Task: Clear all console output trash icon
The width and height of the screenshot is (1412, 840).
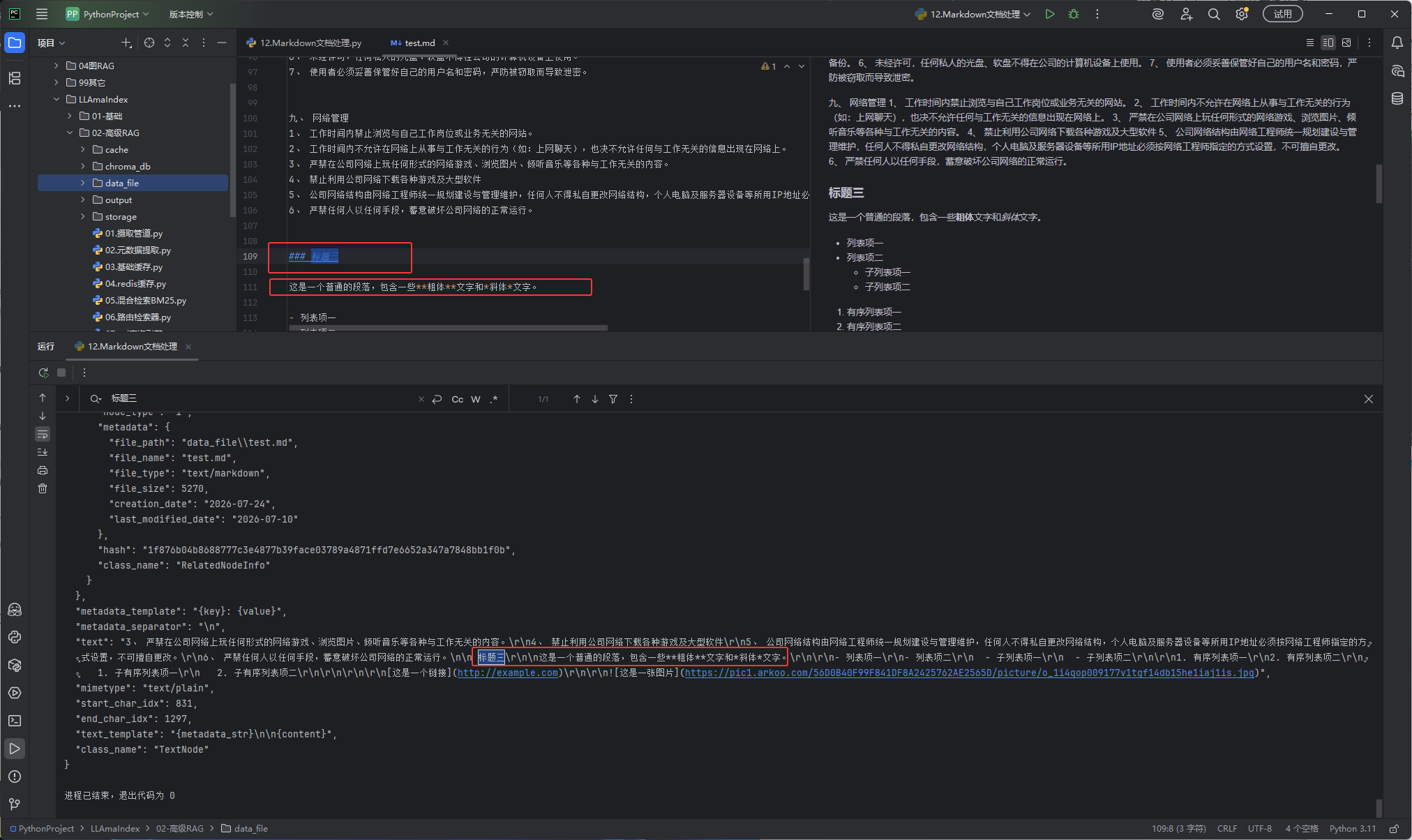Action: [43, 488]
